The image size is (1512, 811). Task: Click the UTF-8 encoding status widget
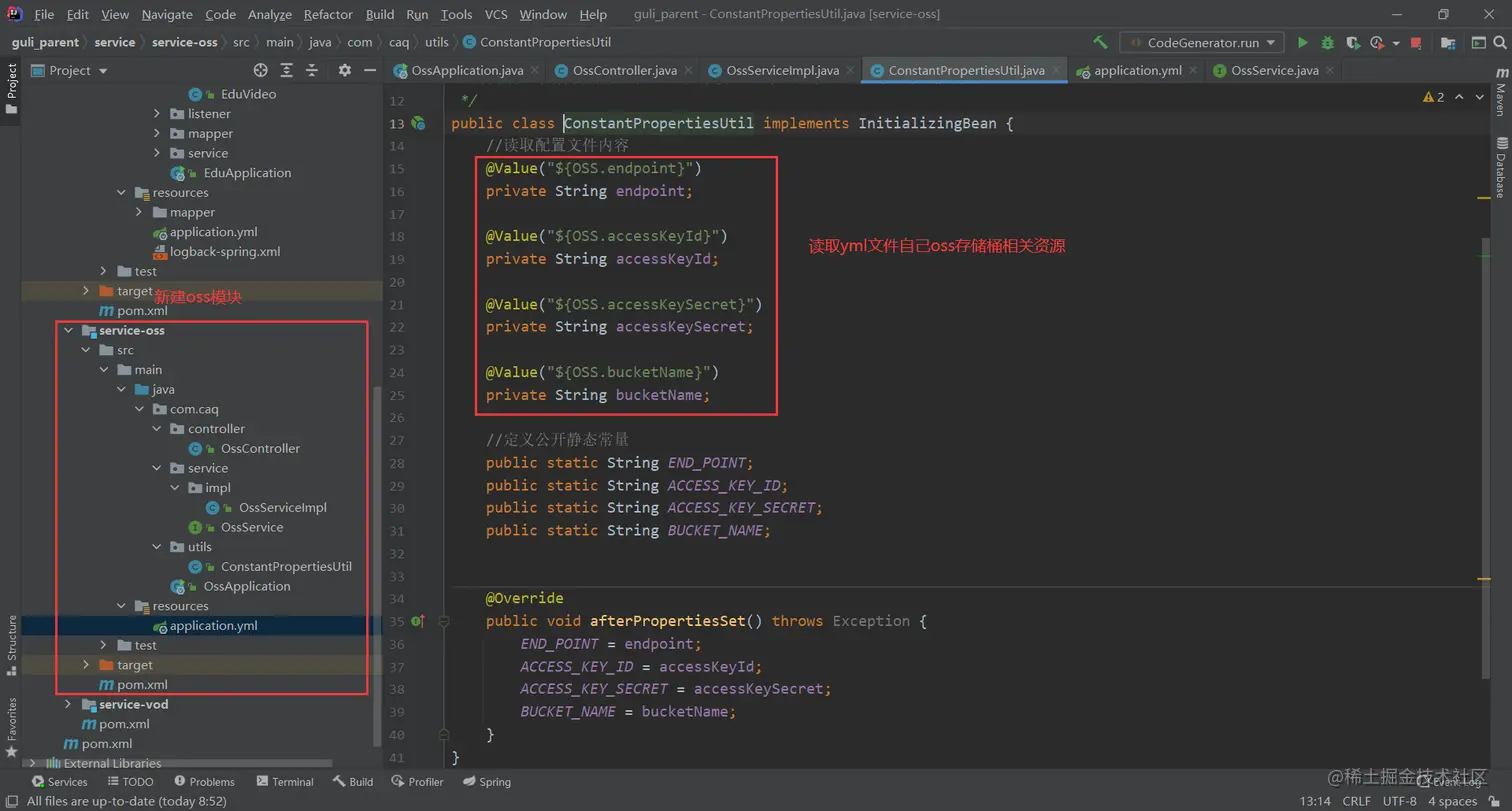(x=1399, y=801)
